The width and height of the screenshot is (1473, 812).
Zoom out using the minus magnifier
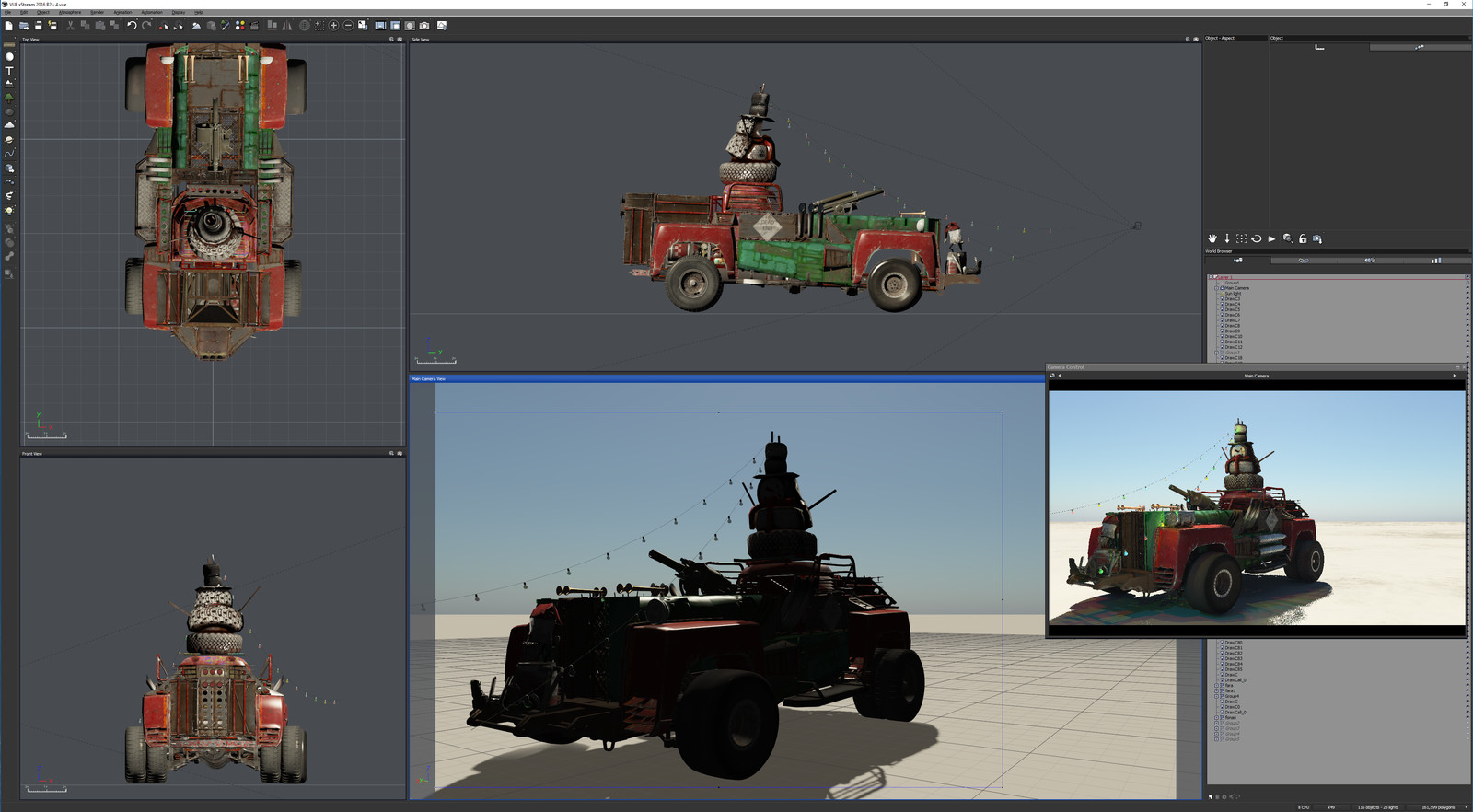348,26
